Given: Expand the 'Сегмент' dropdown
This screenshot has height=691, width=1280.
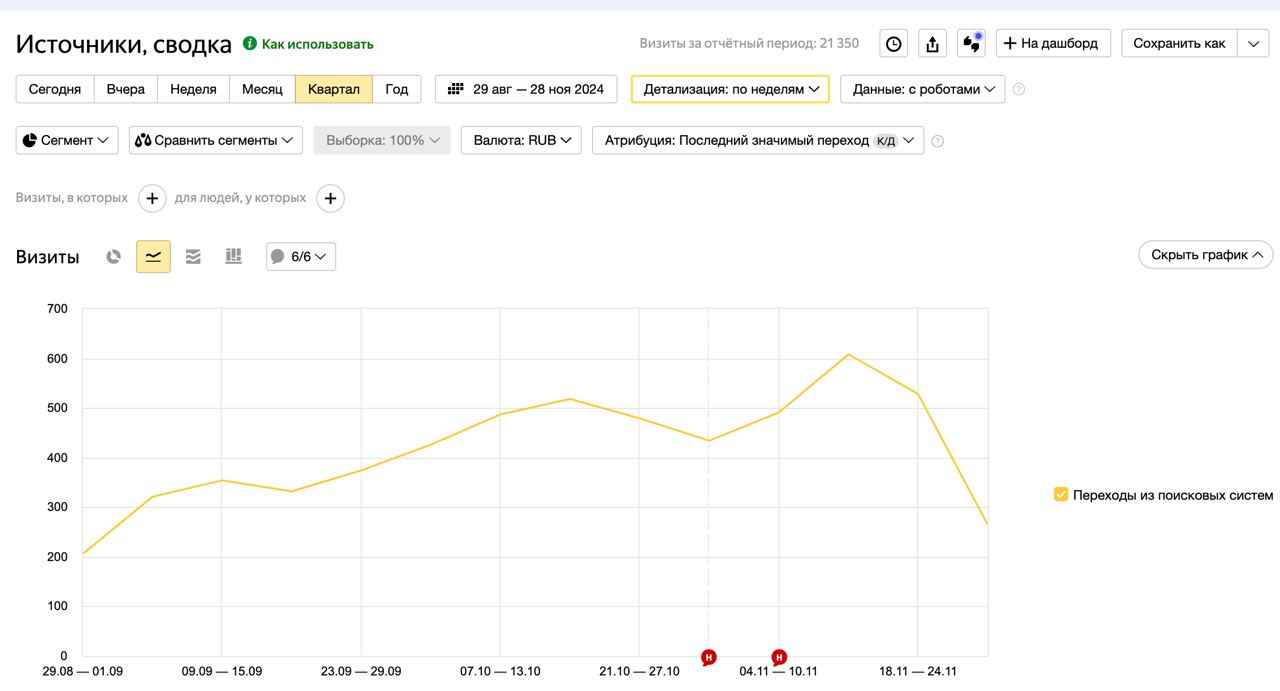Looking at the screenshot, I should (67, 140).
